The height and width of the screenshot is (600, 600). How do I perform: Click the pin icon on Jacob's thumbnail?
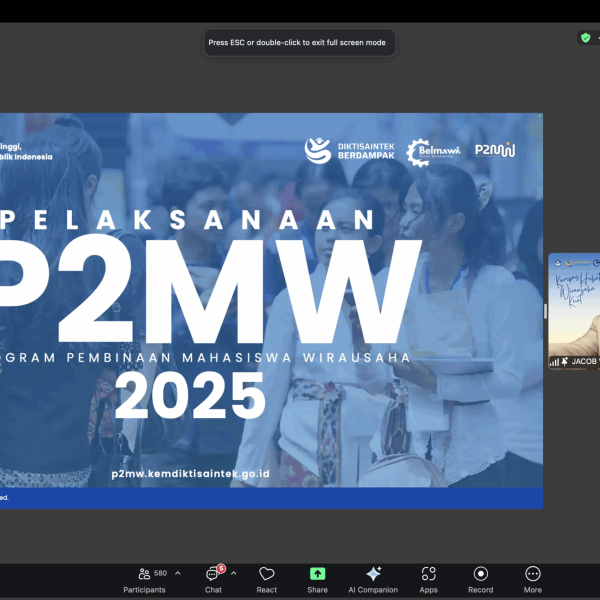click(x=564, y=362)
